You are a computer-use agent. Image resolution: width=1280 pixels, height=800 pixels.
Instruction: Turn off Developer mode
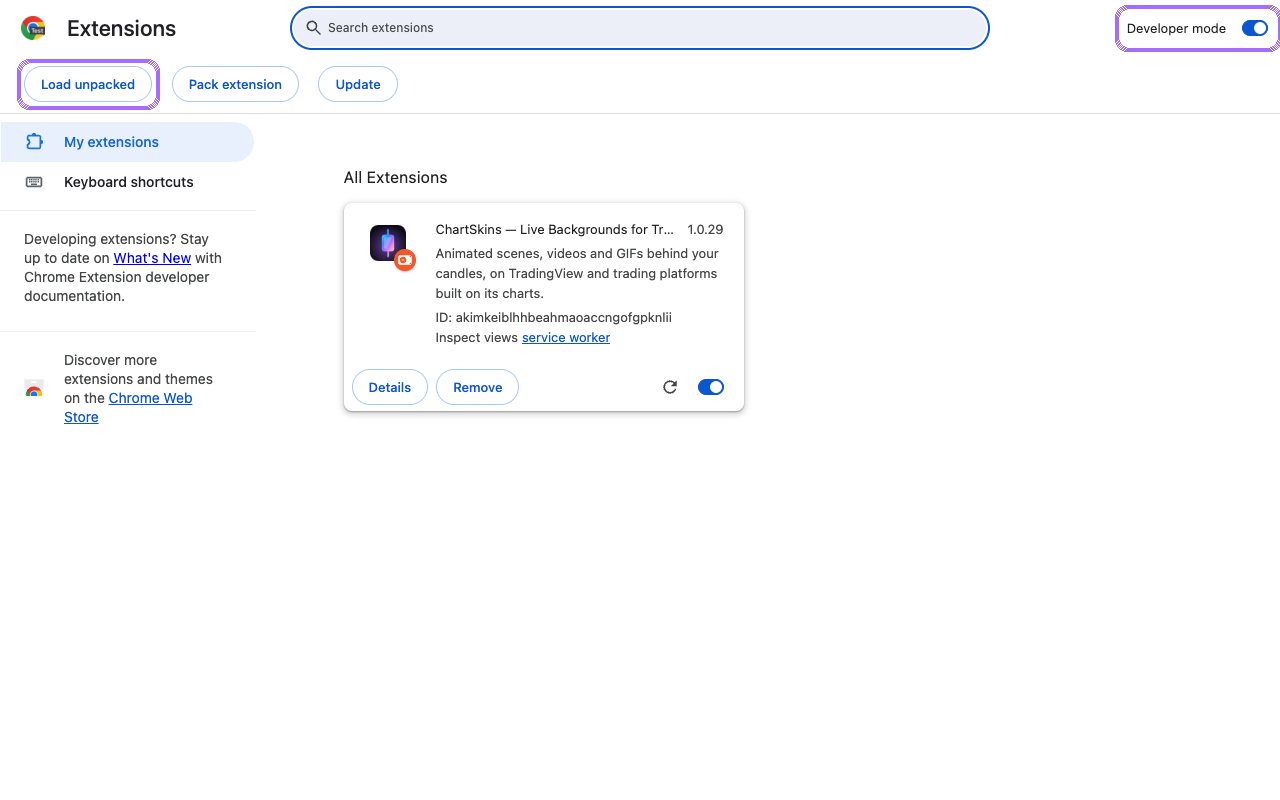pos(1254,28)
